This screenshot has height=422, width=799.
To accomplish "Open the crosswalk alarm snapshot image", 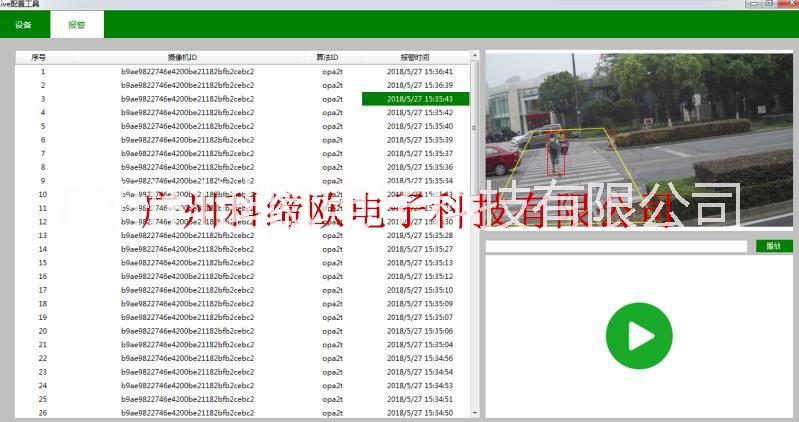I will tap(639, 140).
